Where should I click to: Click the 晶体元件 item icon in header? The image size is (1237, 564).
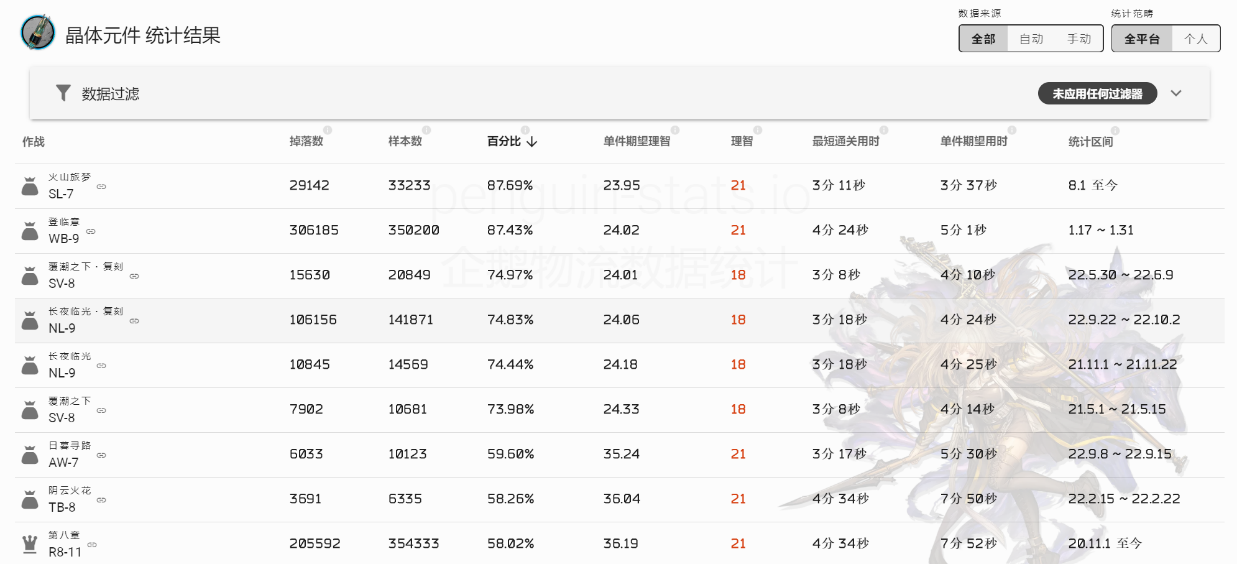point(37,33)
